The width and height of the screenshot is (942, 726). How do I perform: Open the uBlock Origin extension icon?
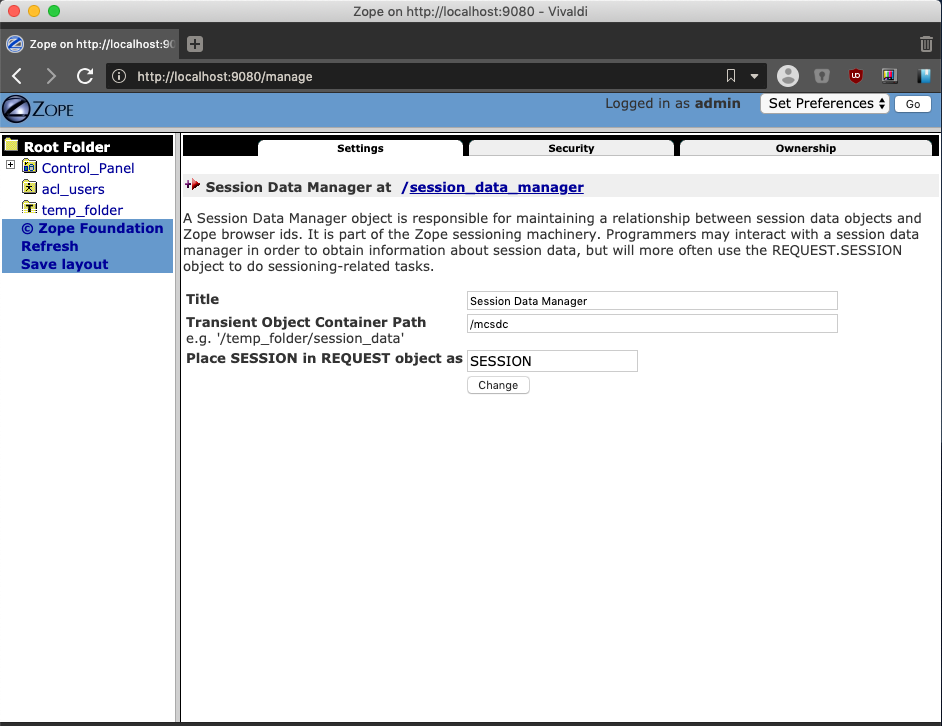(x=855, y=76)
